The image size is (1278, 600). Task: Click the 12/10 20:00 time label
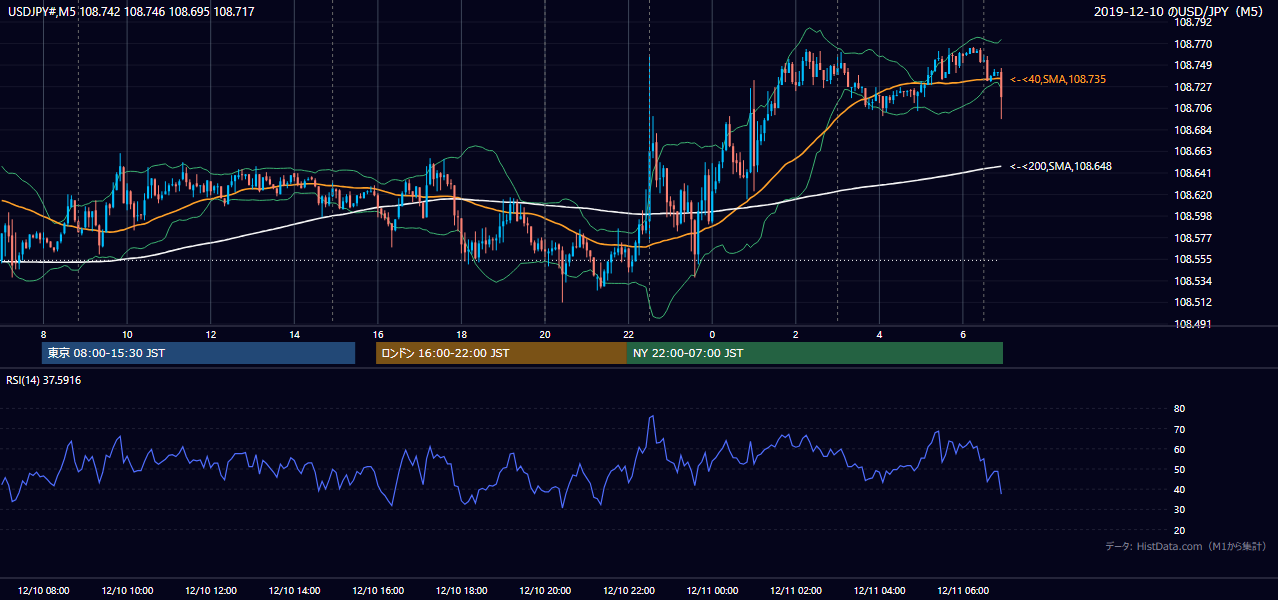(545, 591)
